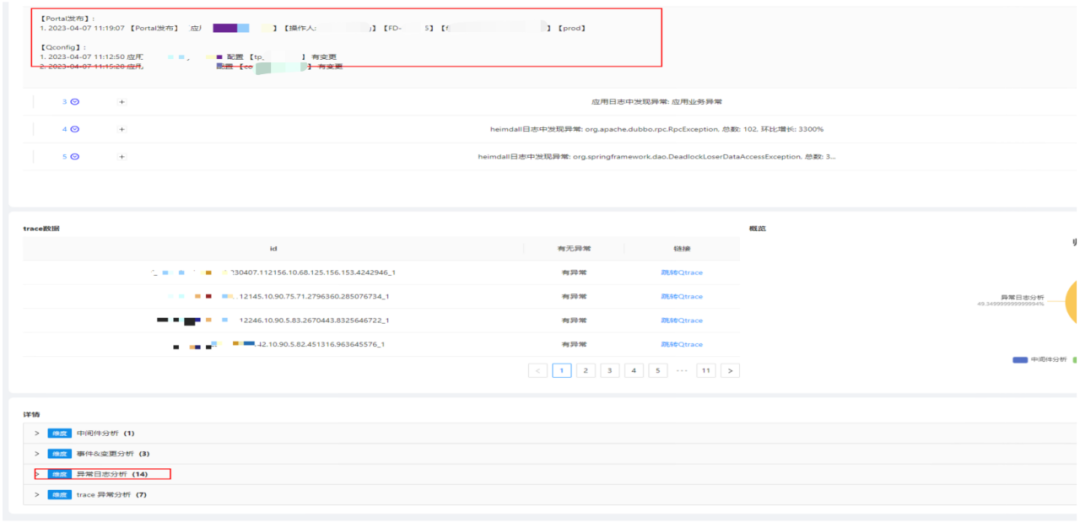
Task: Select the DeadlockLoserDataAccessException log row text
Action: [x=656, y=156]
